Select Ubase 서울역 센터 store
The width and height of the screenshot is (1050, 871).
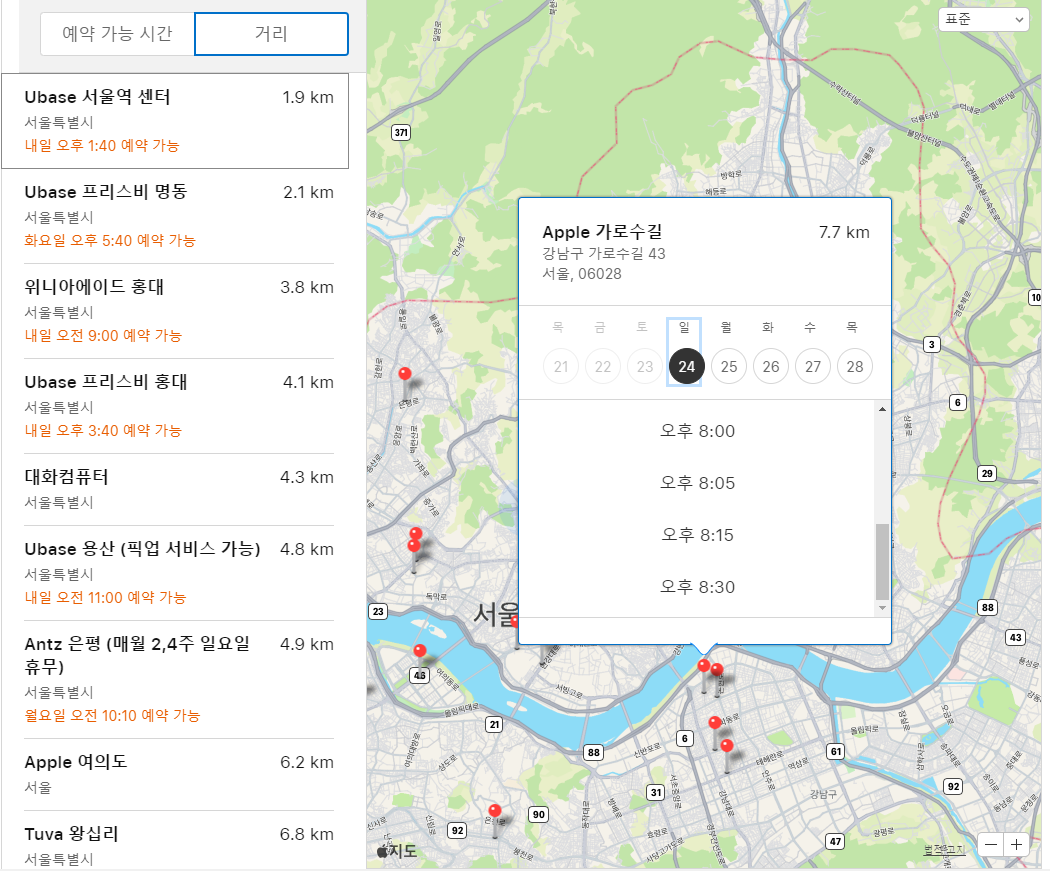coord(175,121)
